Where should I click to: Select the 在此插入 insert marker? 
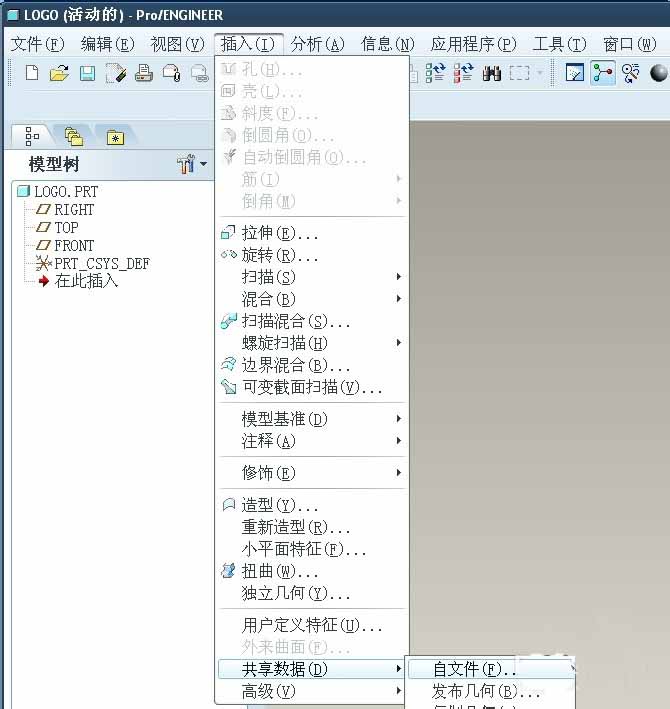pyautogui.click(x=78, y=281)
